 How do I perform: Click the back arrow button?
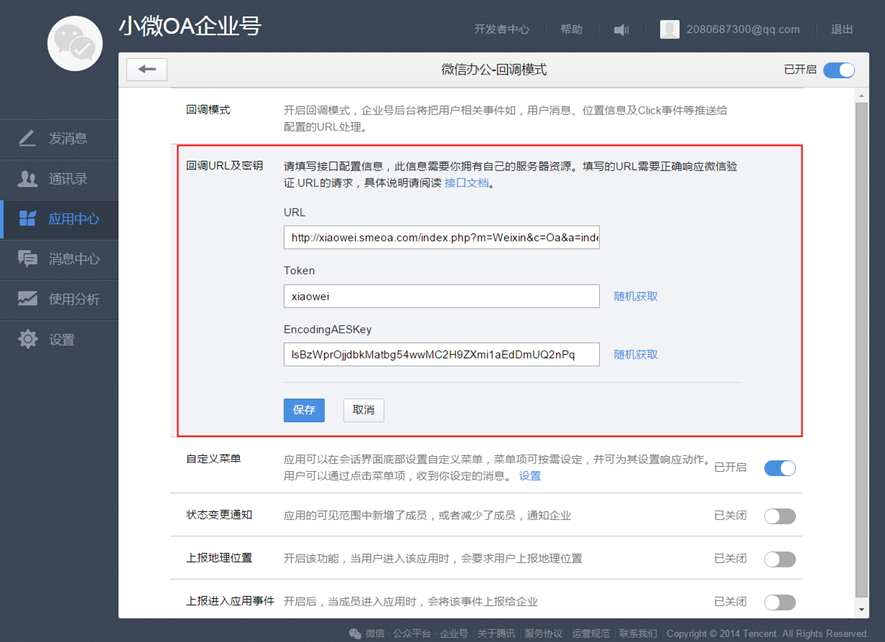point(147,69)
